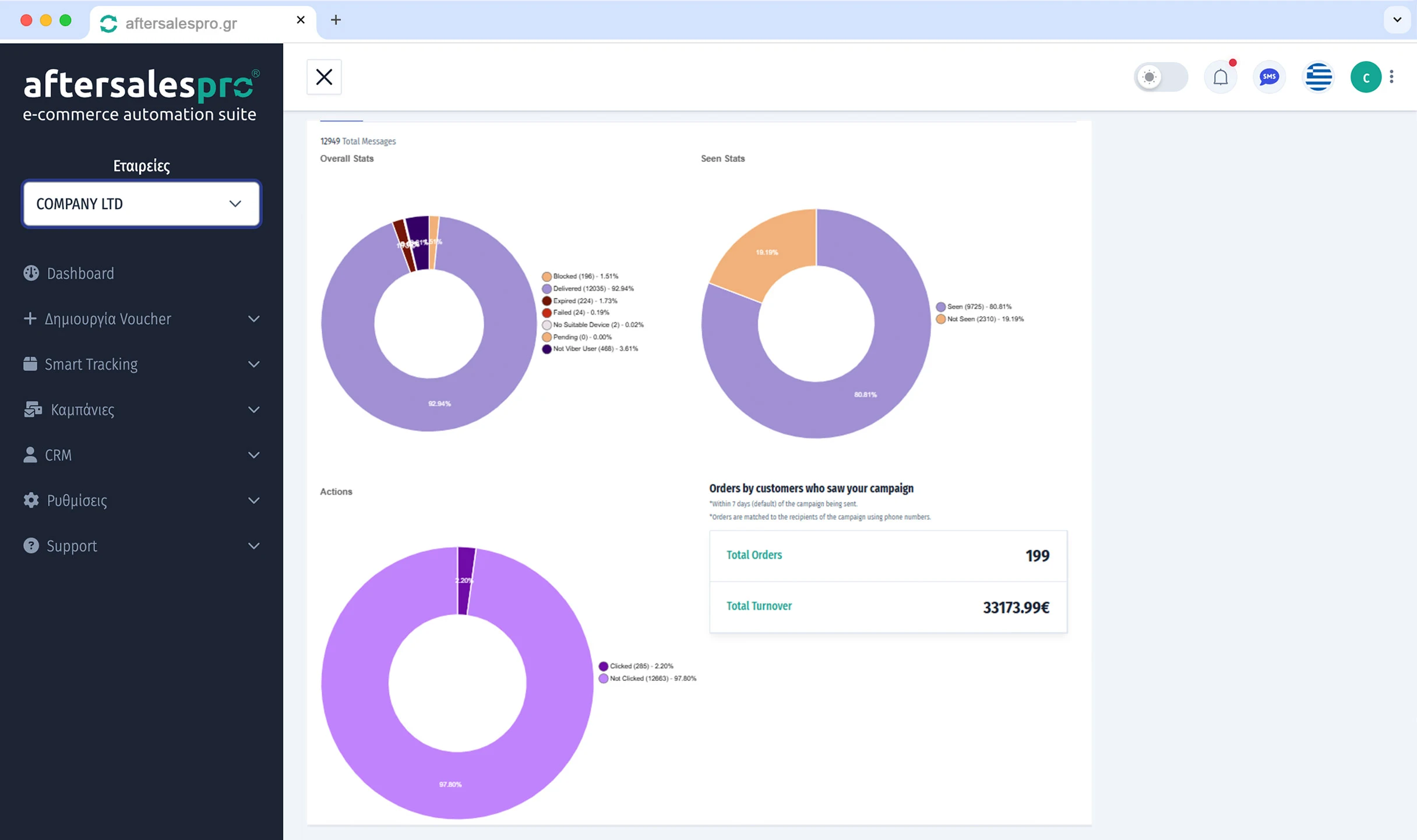The width and height of the screenshot is (1417, 840).
Task: Select the Smart Tracking sidebar icon
Action: (31, 364)
